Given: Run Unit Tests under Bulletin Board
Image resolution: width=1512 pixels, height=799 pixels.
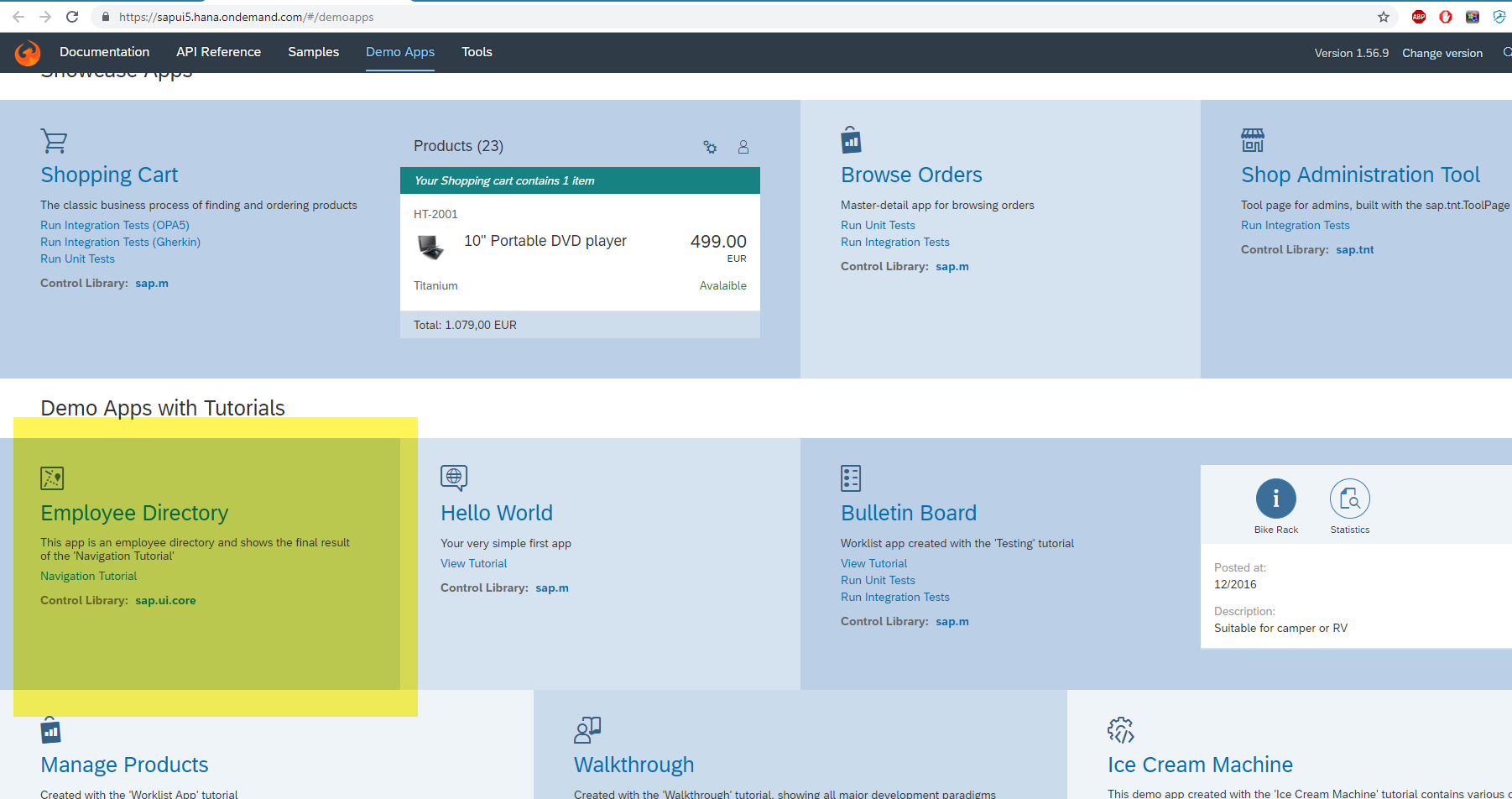Looking at the screenshot, I should [x=878, y=580].
